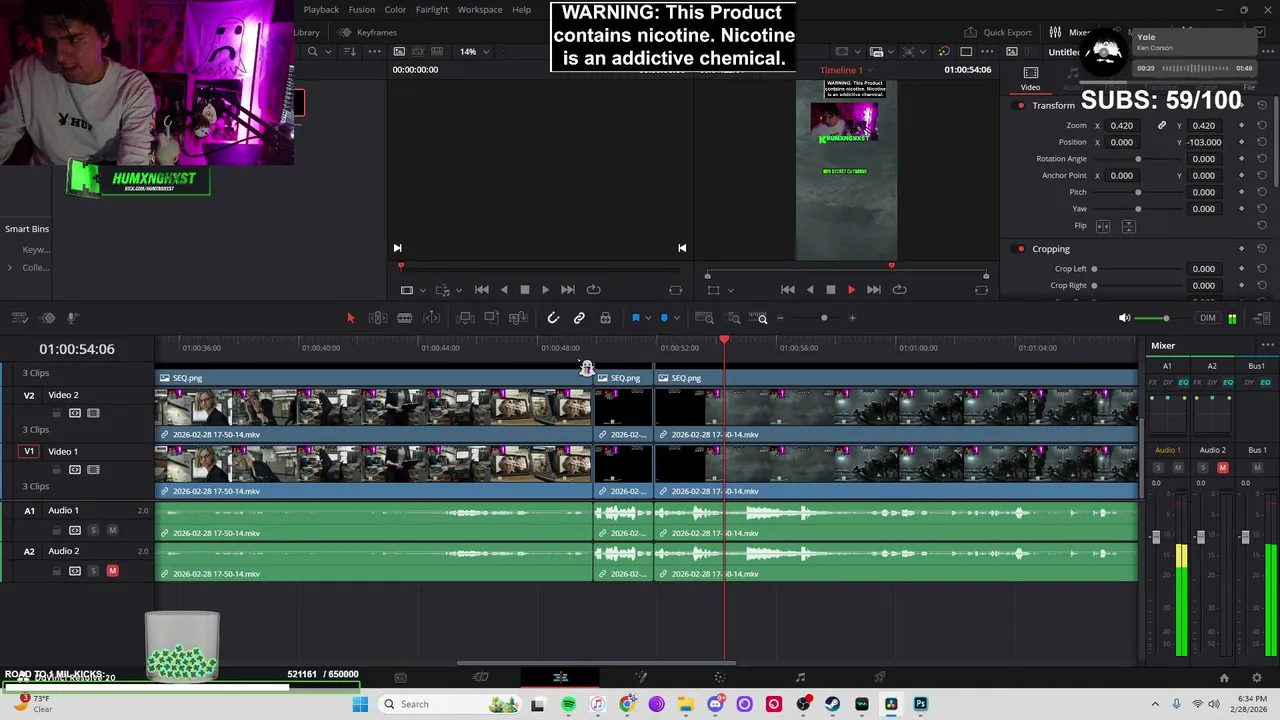Viewport: 1280px width, 720px height.
Task: Open the flag color dropdown arrow
Action: coord(648,318)
